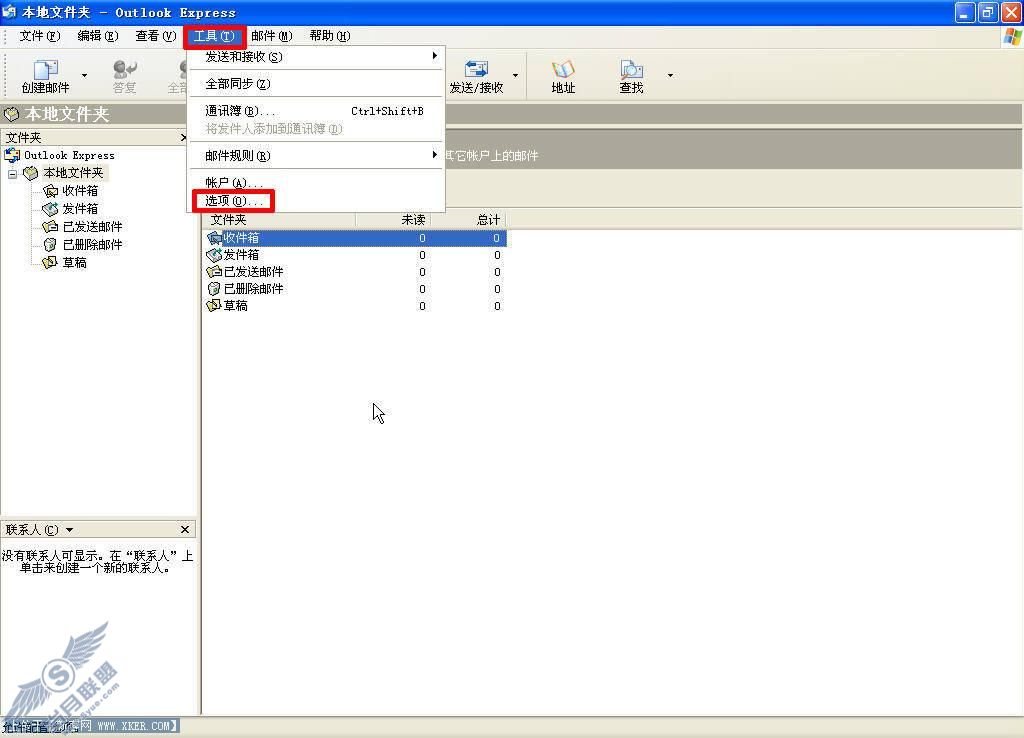Click the Windows logo throbber icon
Viewport: 1024px width, 738px height.
[x=1012, y=37]
